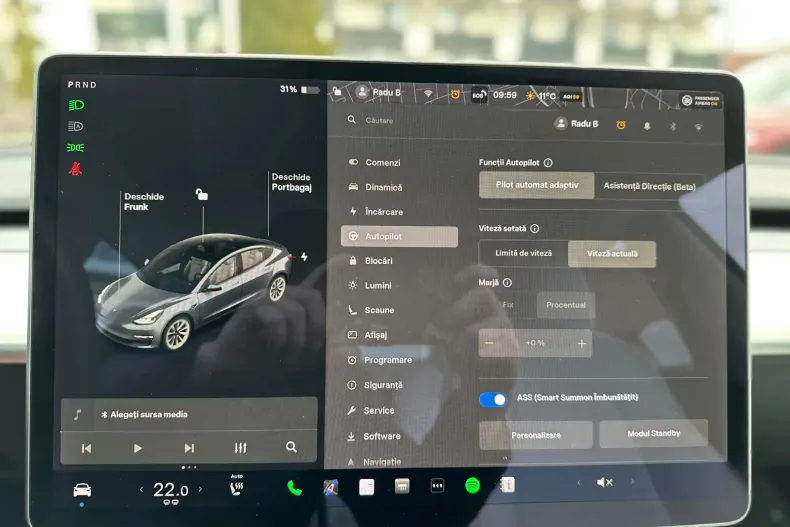Open the Încărcare settings section
The image size is (790, 527).
[x=376, y=212]
